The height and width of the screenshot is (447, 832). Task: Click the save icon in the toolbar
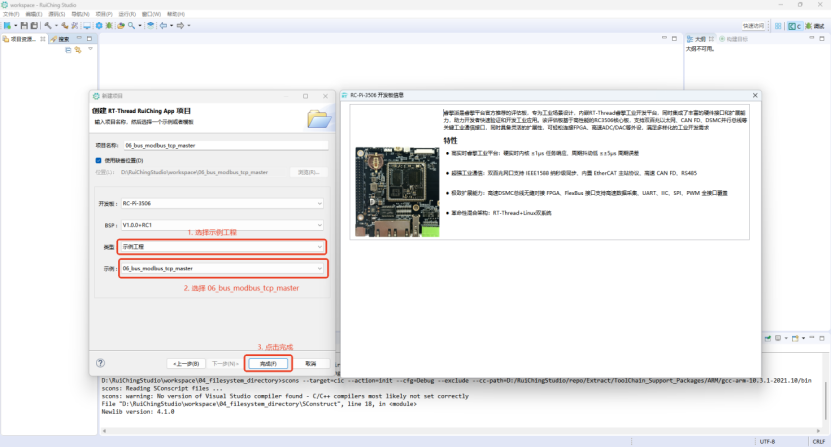coord(23,25)
